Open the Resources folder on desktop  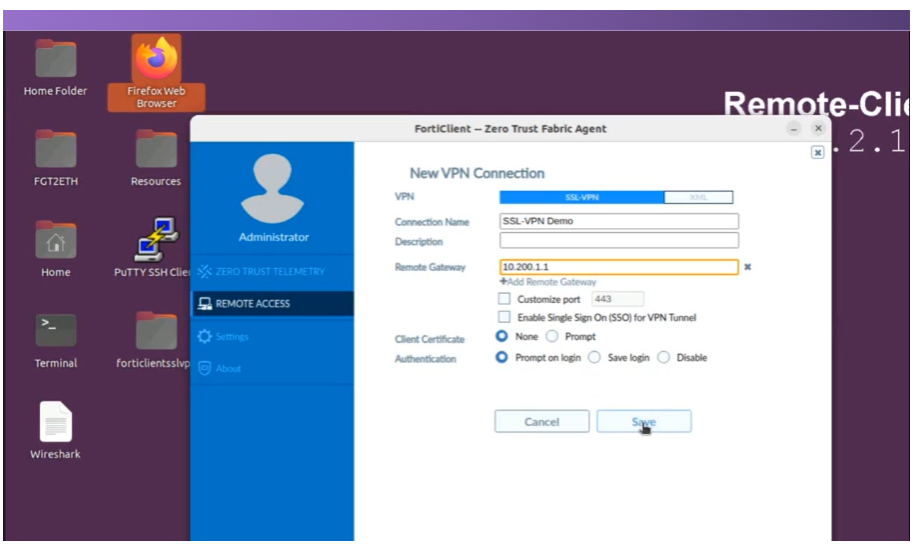pos(156,158)
